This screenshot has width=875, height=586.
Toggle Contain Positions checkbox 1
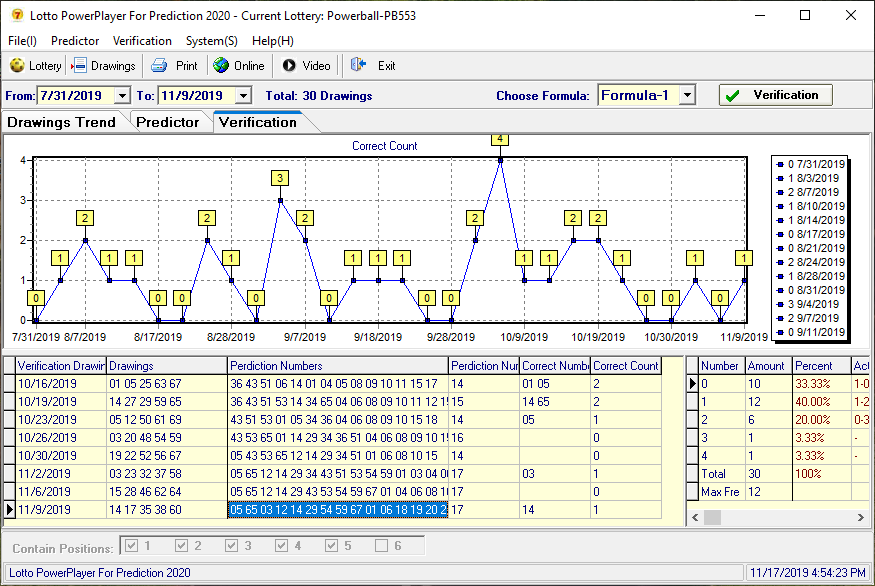[131, 545]
